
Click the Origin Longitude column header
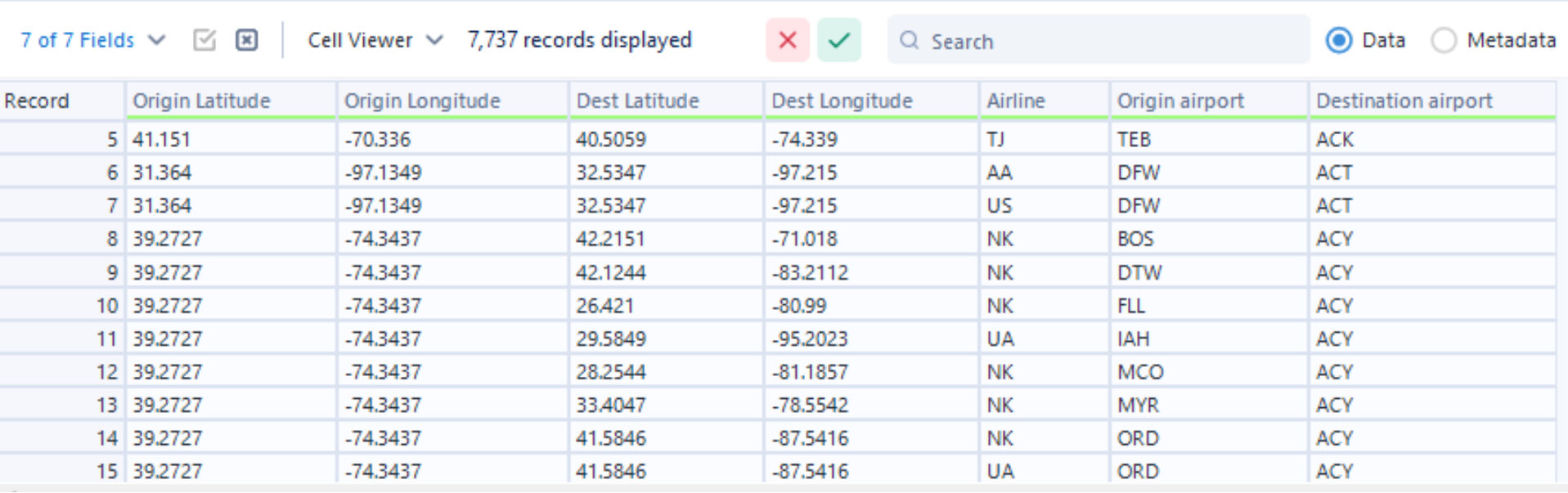422,101
